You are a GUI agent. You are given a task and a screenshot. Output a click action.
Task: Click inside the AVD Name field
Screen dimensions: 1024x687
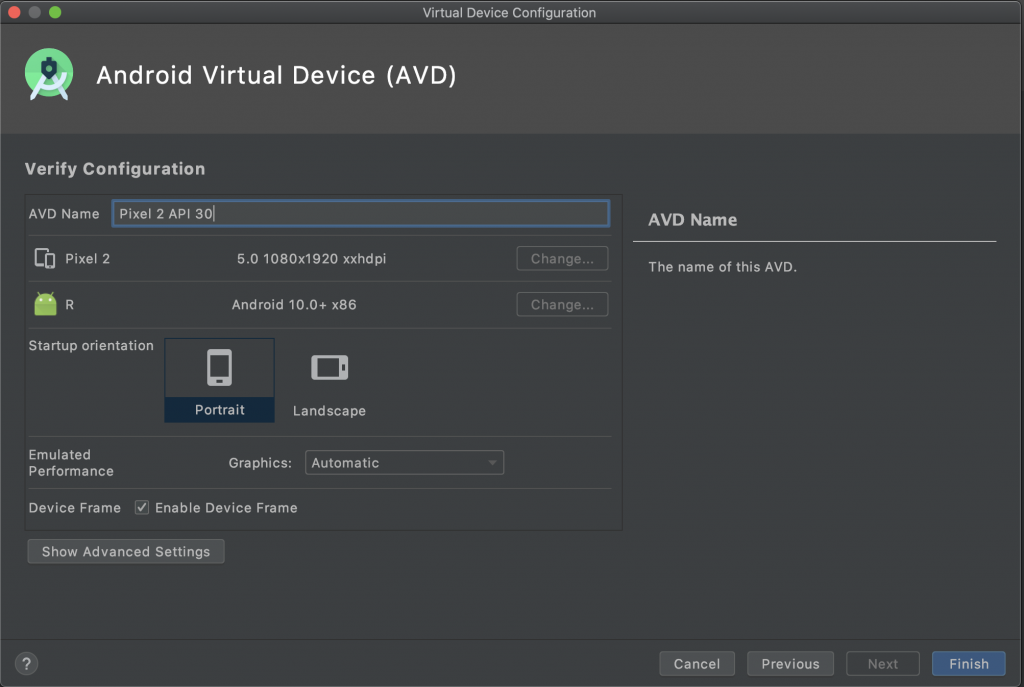[x=360, y=214]
